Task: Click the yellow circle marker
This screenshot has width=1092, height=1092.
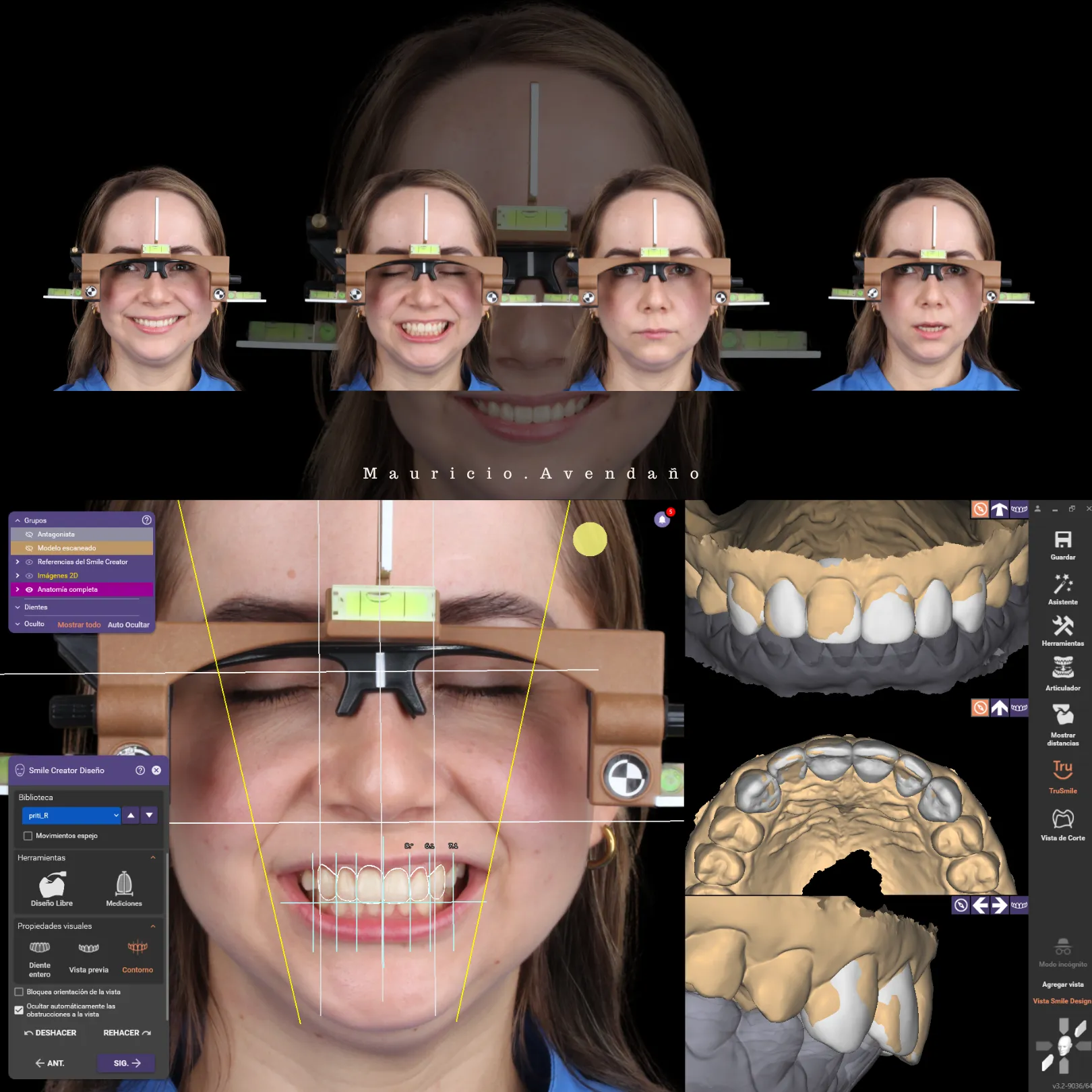Action: click(590, 539)
